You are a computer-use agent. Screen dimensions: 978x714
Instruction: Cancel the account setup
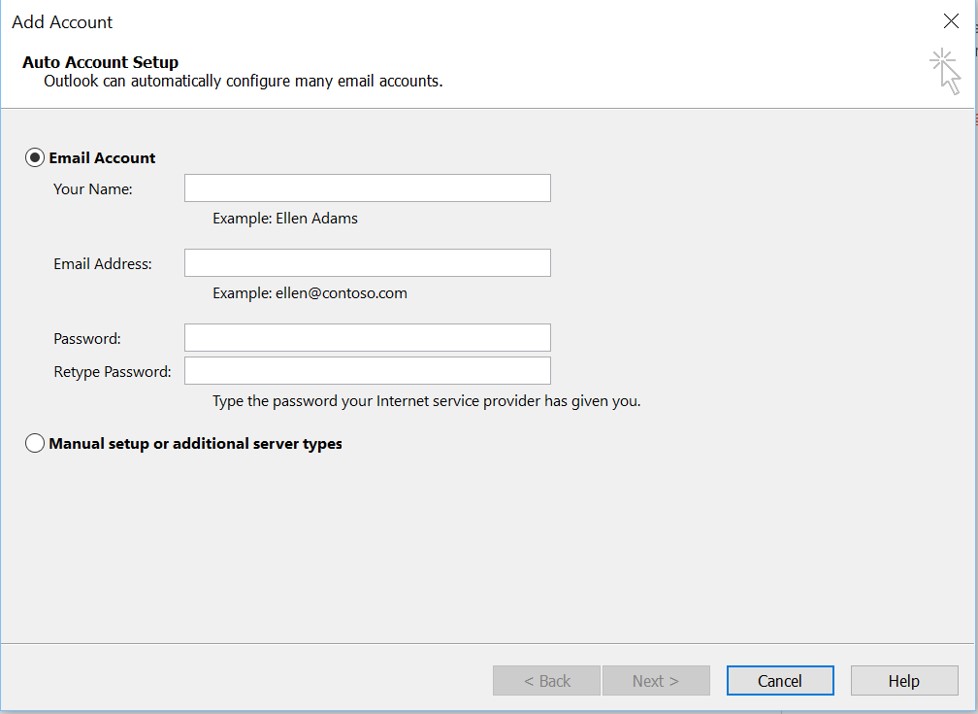(780, 680)
